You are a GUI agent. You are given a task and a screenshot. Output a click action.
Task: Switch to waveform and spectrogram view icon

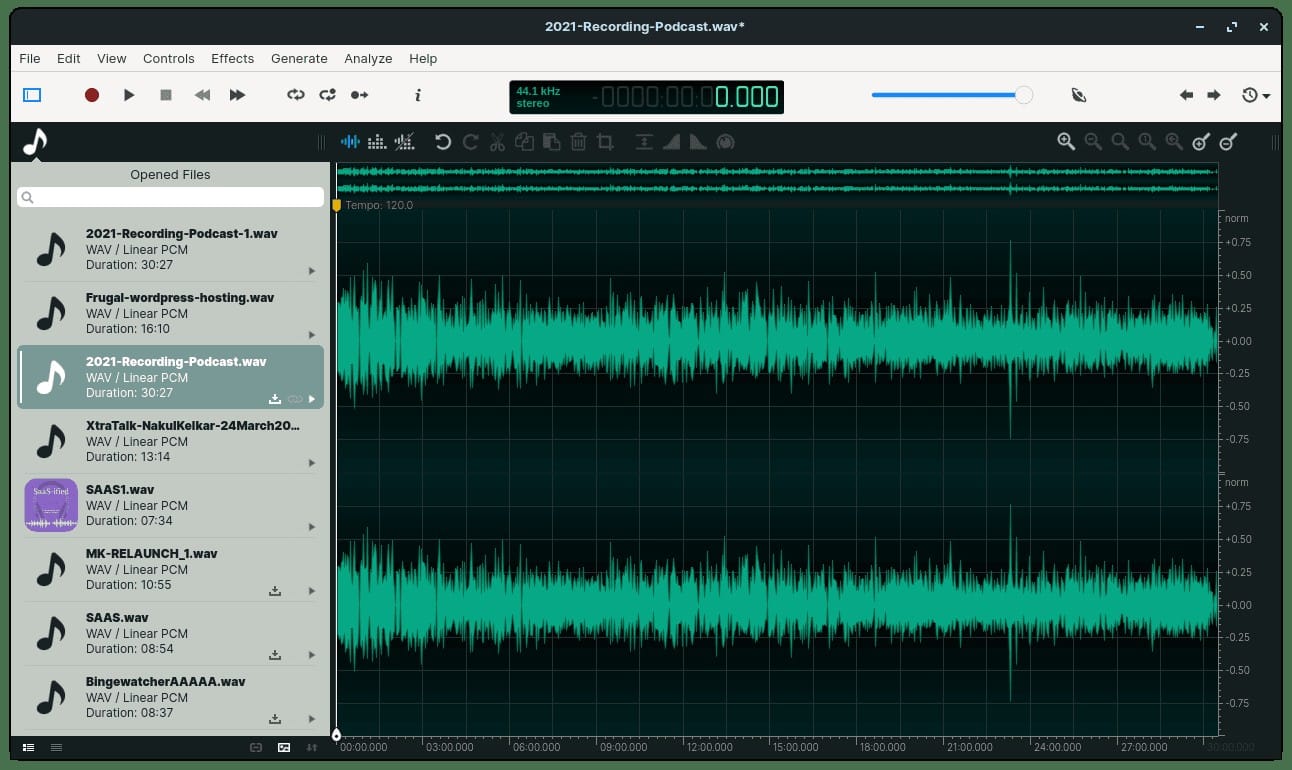[x=405, y=142]
